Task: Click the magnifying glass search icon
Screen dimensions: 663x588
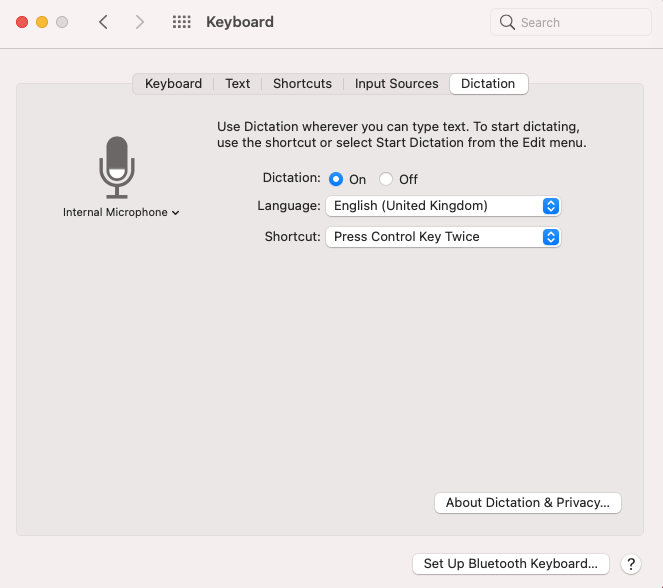Action: (507, 22)
